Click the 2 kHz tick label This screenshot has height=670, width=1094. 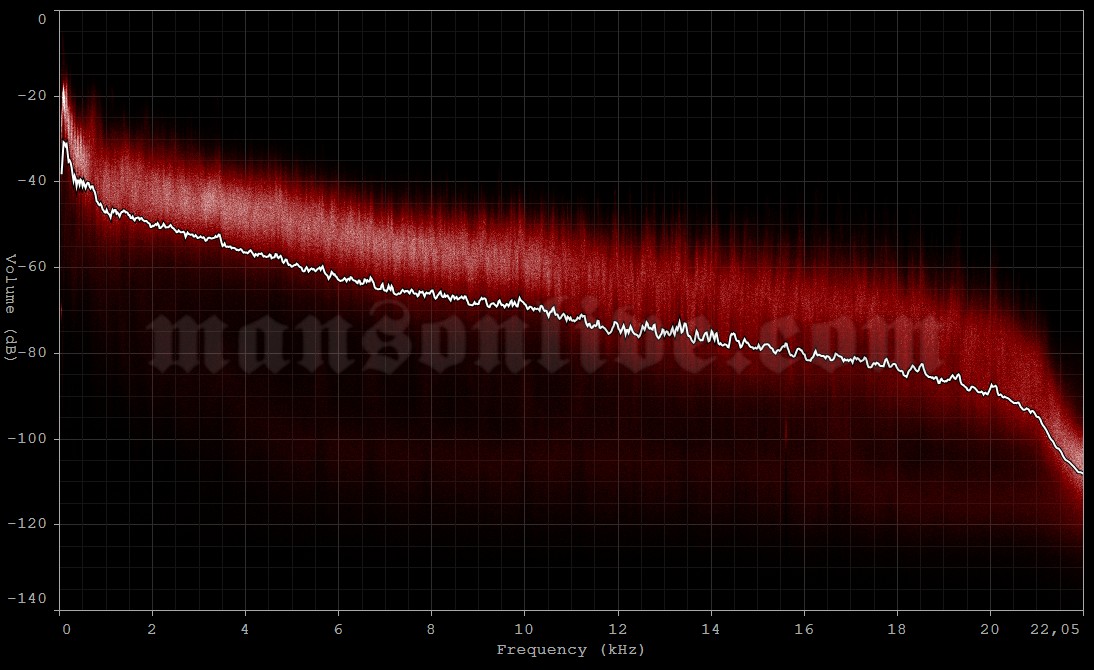pyautogui.click(x=152, y=629)
